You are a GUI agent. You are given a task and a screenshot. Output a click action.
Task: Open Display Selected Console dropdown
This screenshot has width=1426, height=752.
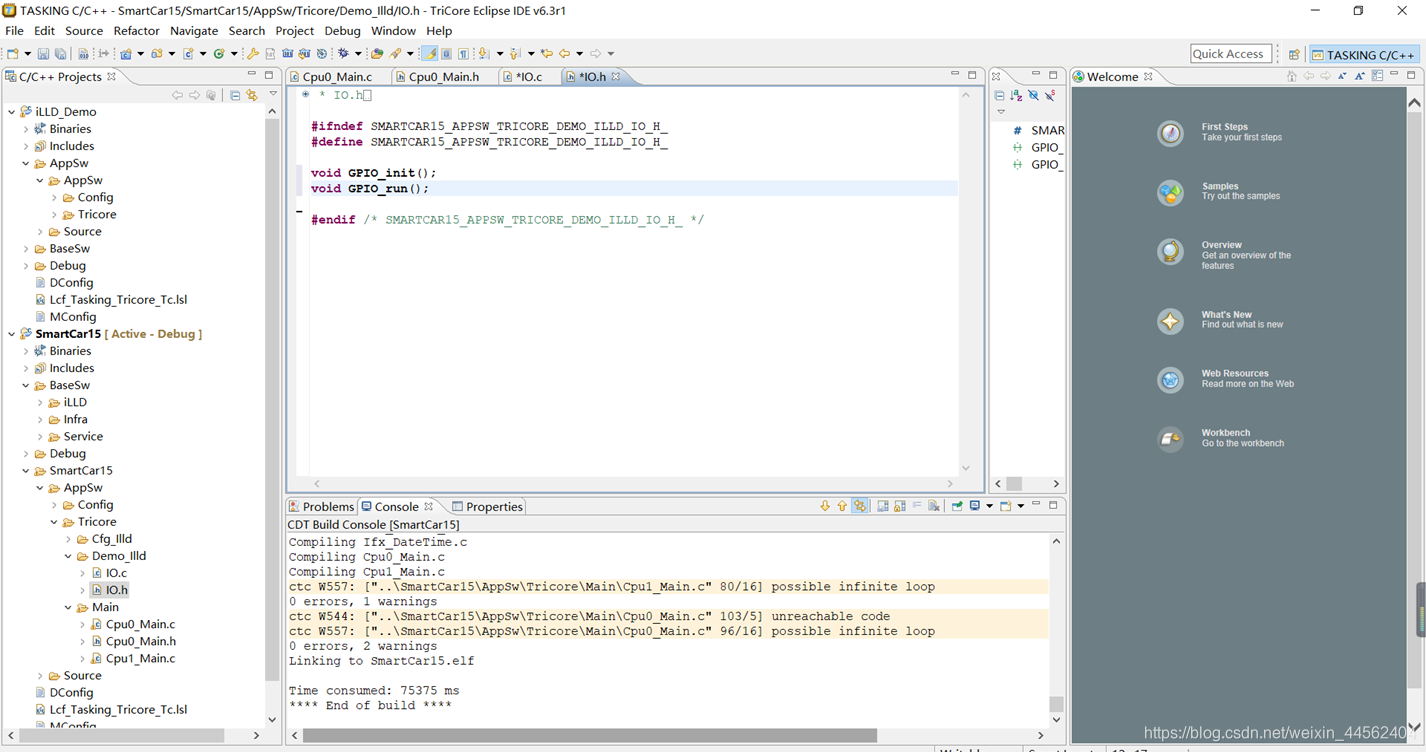tap(989, 506)
